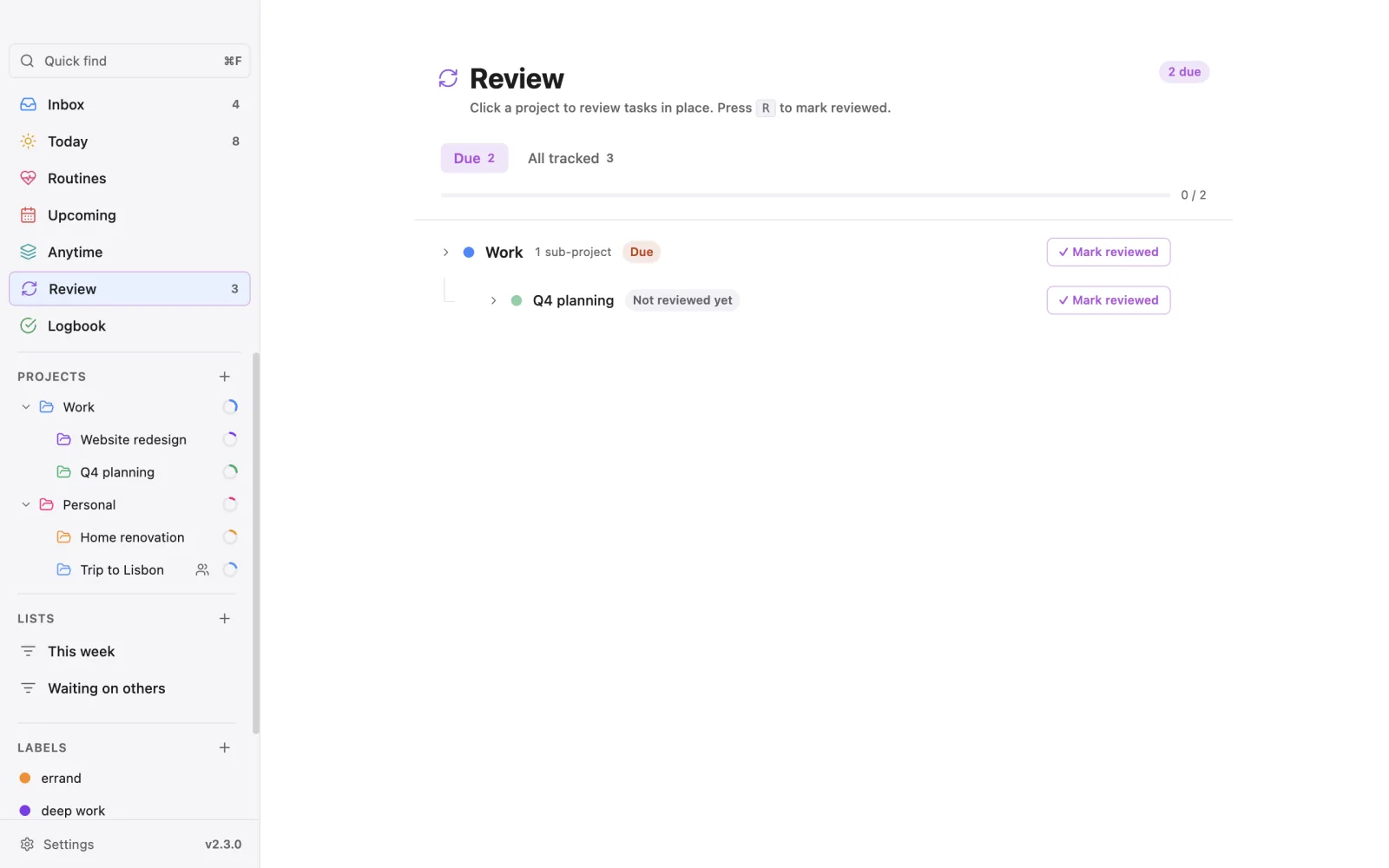Click the 2 due badge
The height and width of the screenshot is (868, 1389).
tap(1184, 72)
